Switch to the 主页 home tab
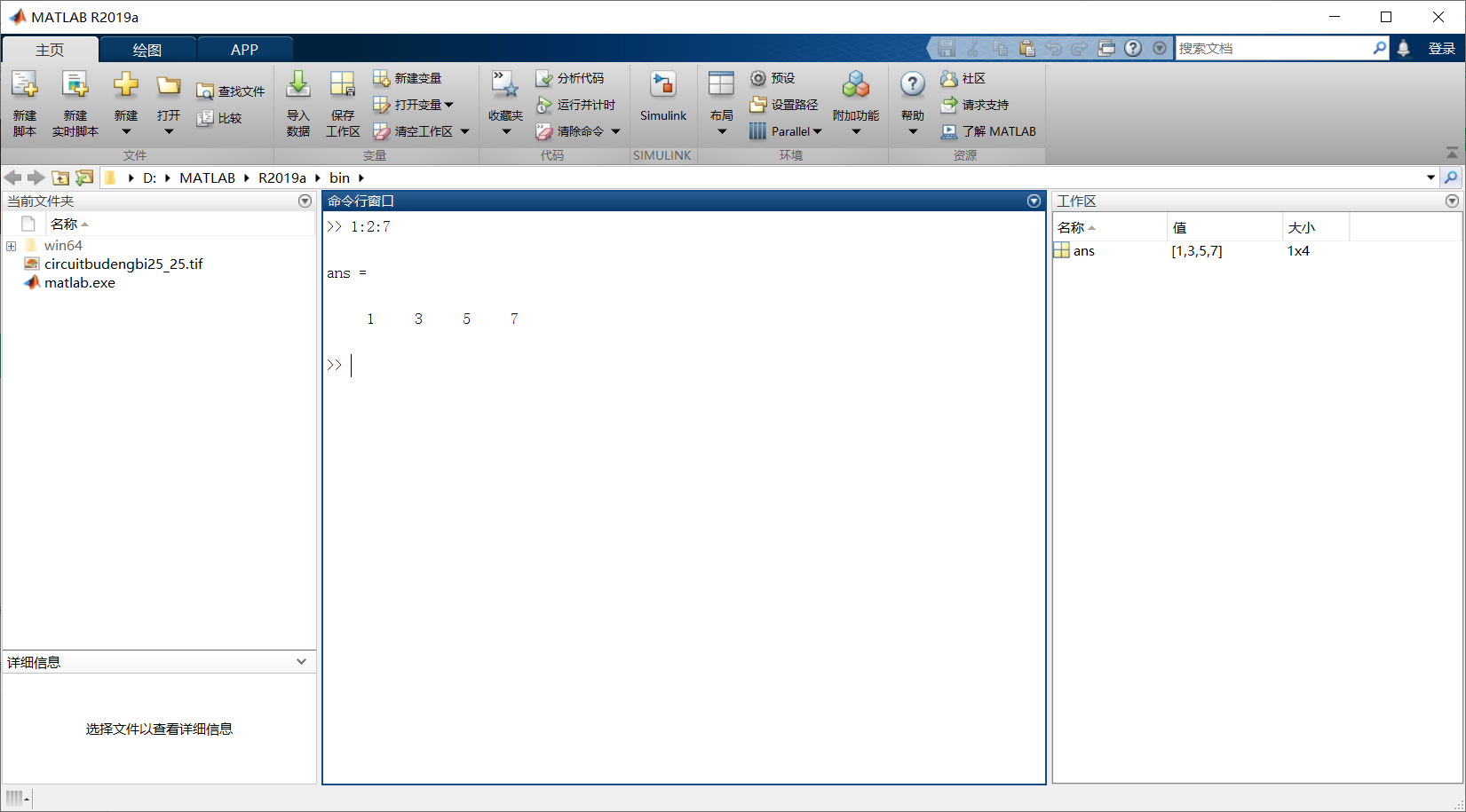Image resolution: width=1466 pixels, height=812 pixels. click(x=50, y=50)
